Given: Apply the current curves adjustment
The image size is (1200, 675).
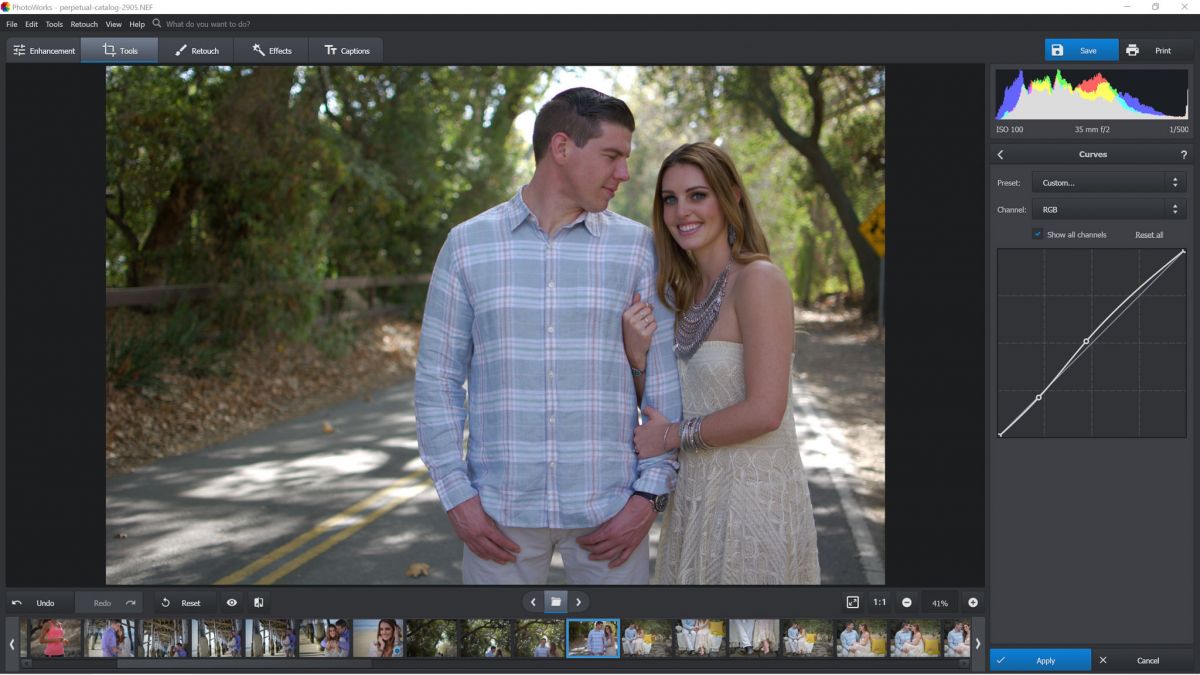Looking at the screenshot, I should pyautogui.click(x=1042, y=660).
